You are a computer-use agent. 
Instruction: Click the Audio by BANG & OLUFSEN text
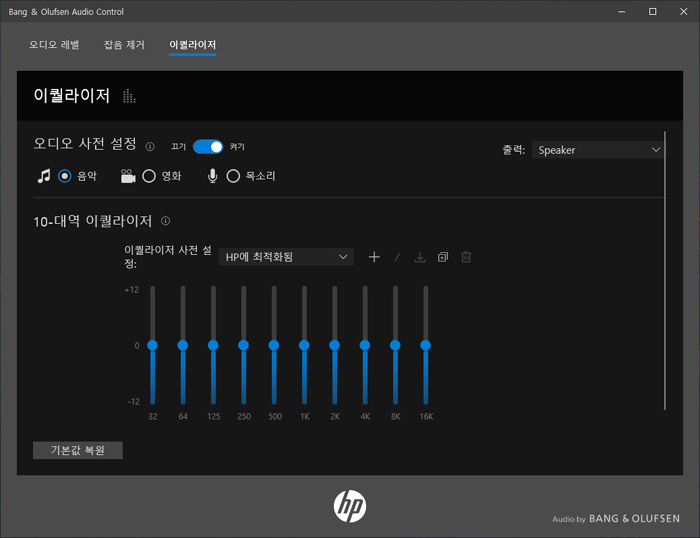pos(616,519)
